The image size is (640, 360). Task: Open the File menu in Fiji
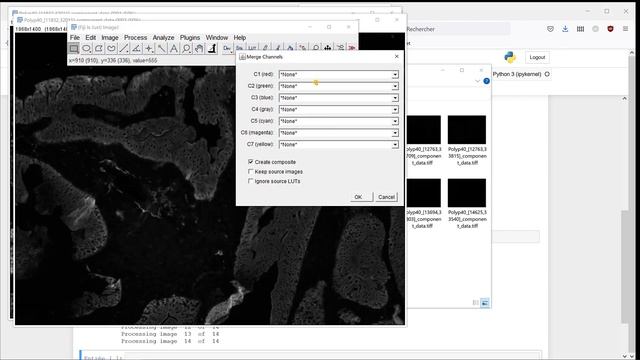point(75,38)
